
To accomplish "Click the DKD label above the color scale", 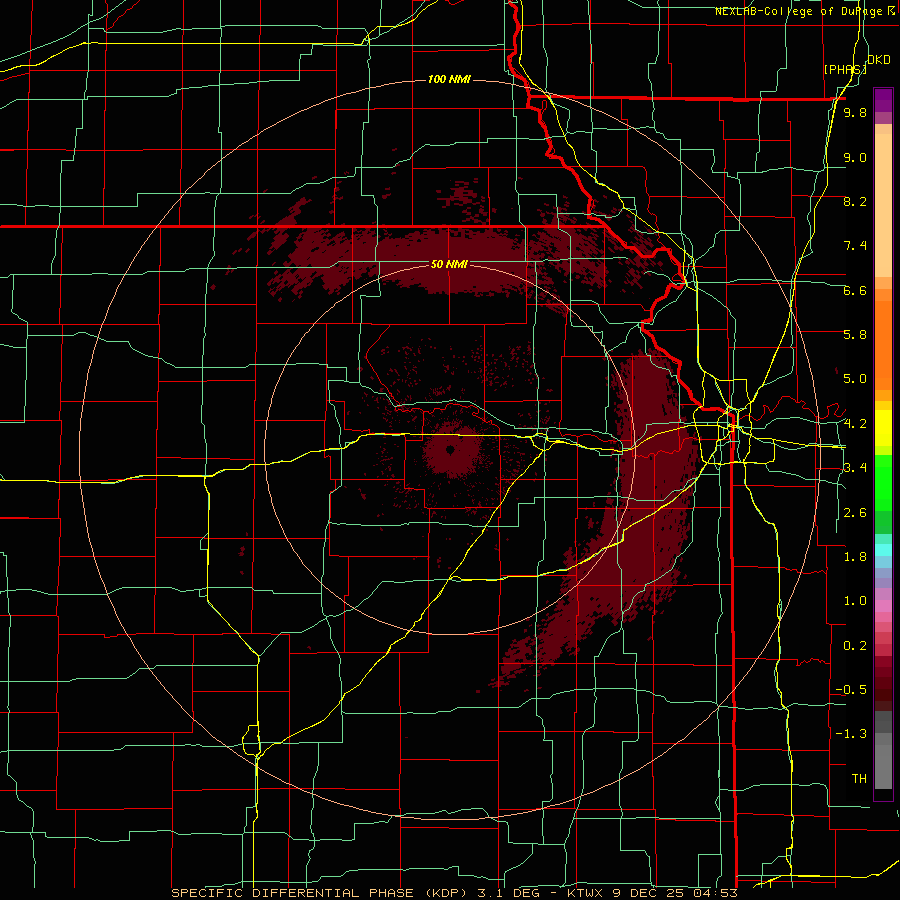I will (879, 60).
